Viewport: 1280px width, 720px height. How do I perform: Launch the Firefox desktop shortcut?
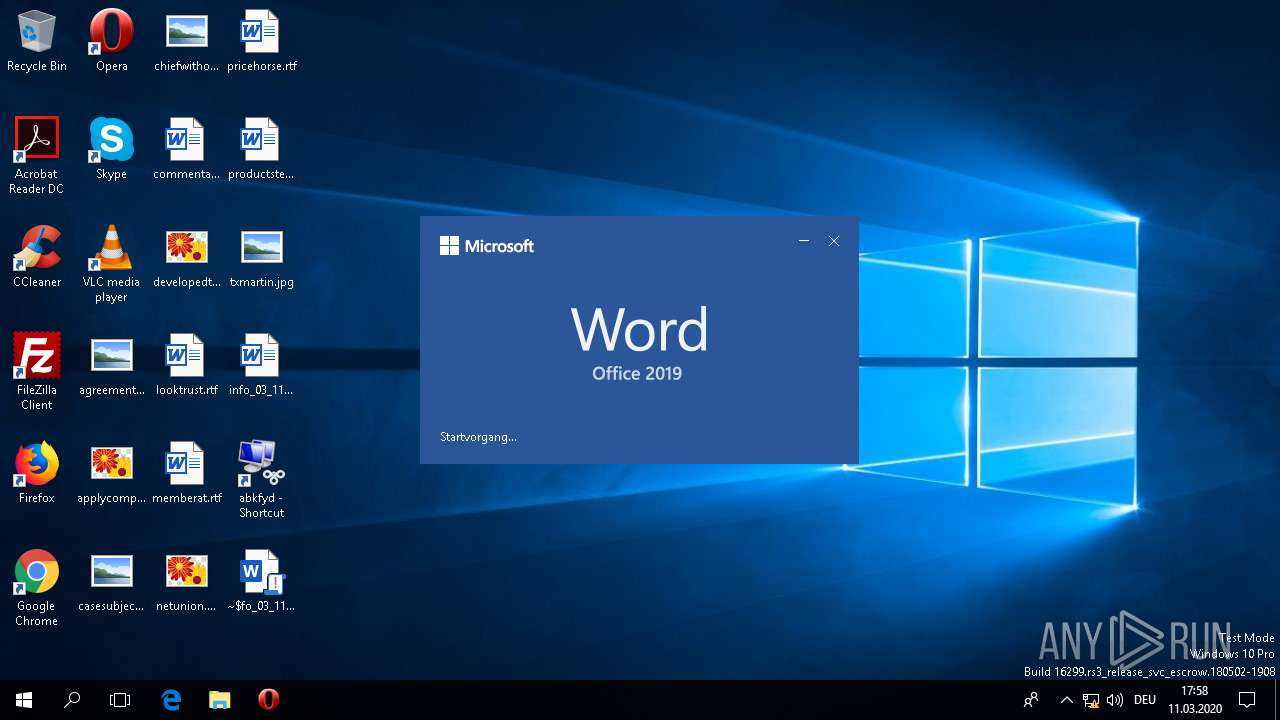pyautogui.click(x=37, y=473)
